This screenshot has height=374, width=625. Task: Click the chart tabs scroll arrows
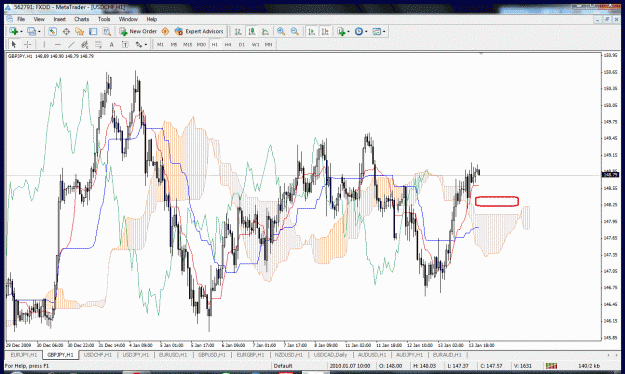click(611, 354)
